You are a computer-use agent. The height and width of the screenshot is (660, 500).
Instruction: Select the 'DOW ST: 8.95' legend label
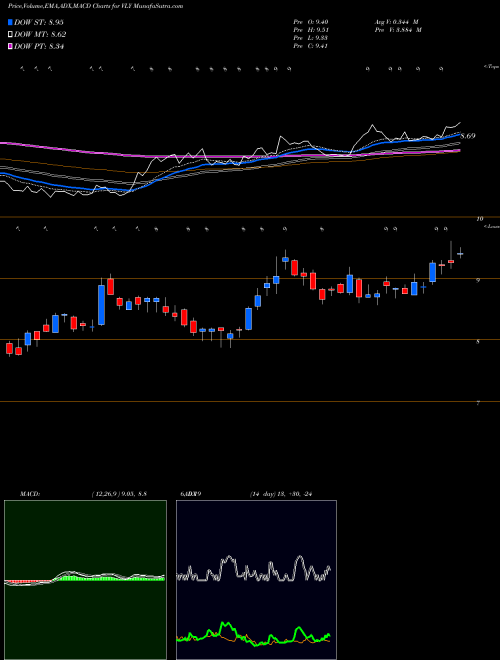point(39,22)
